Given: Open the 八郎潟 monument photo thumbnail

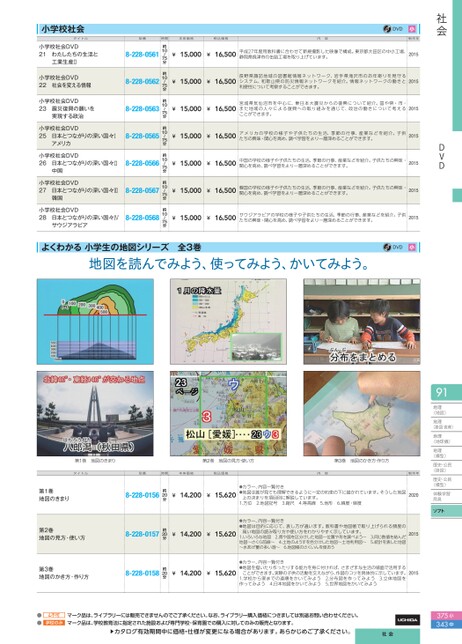Looking at the screenshot, I should click(x=95, y=414).
